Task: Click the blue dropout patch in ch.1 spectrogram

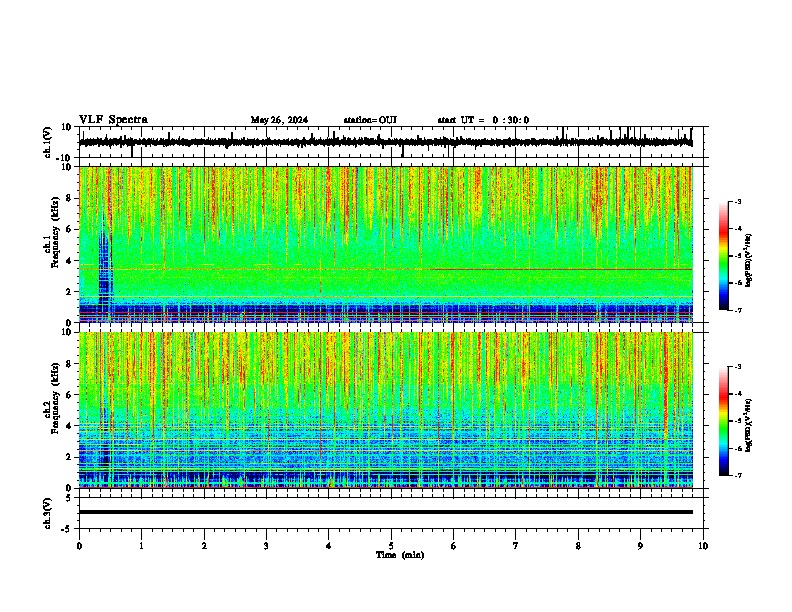Action: coord(105,268)
